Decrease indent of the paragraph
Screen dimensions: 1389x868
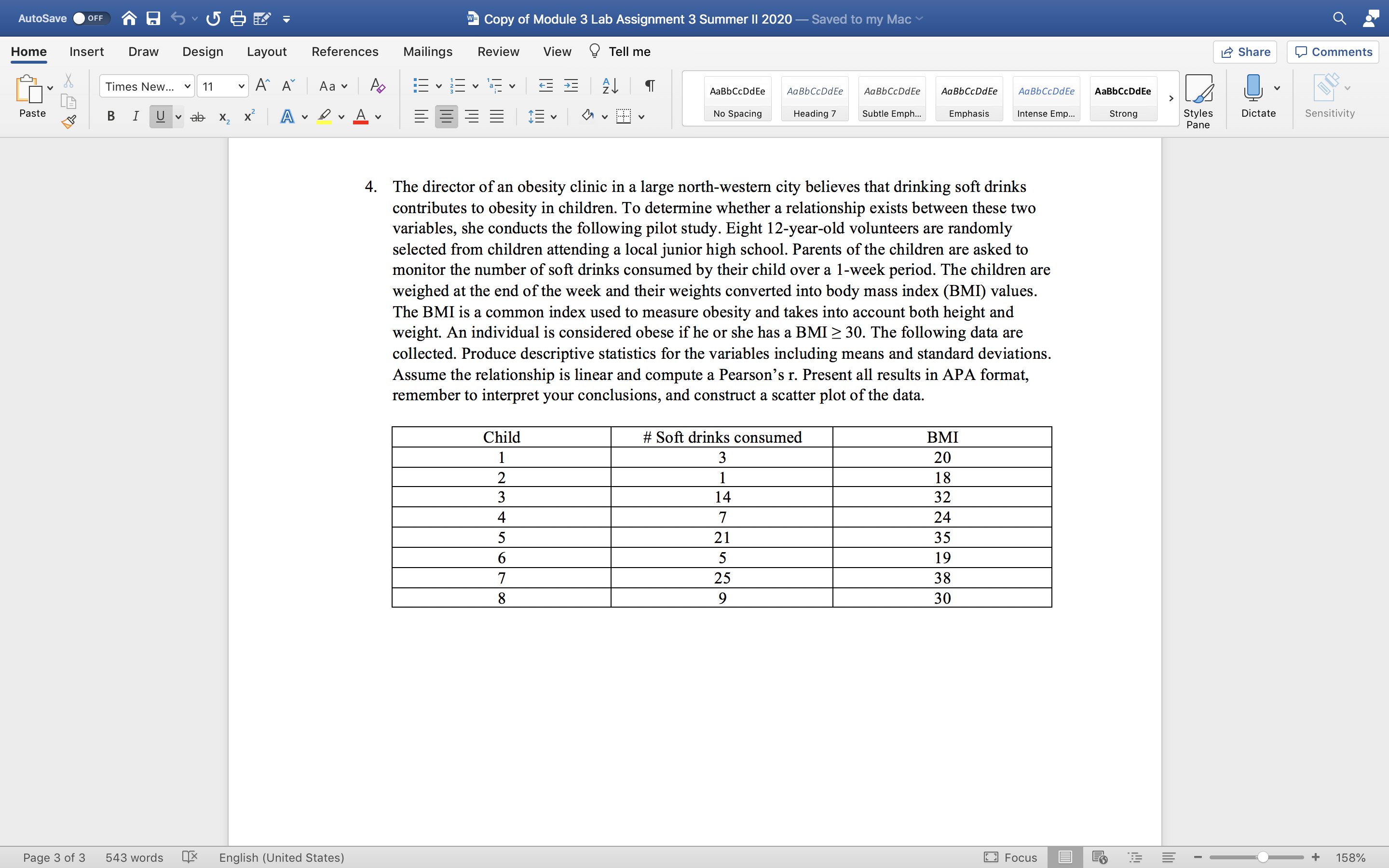point(545,85)
